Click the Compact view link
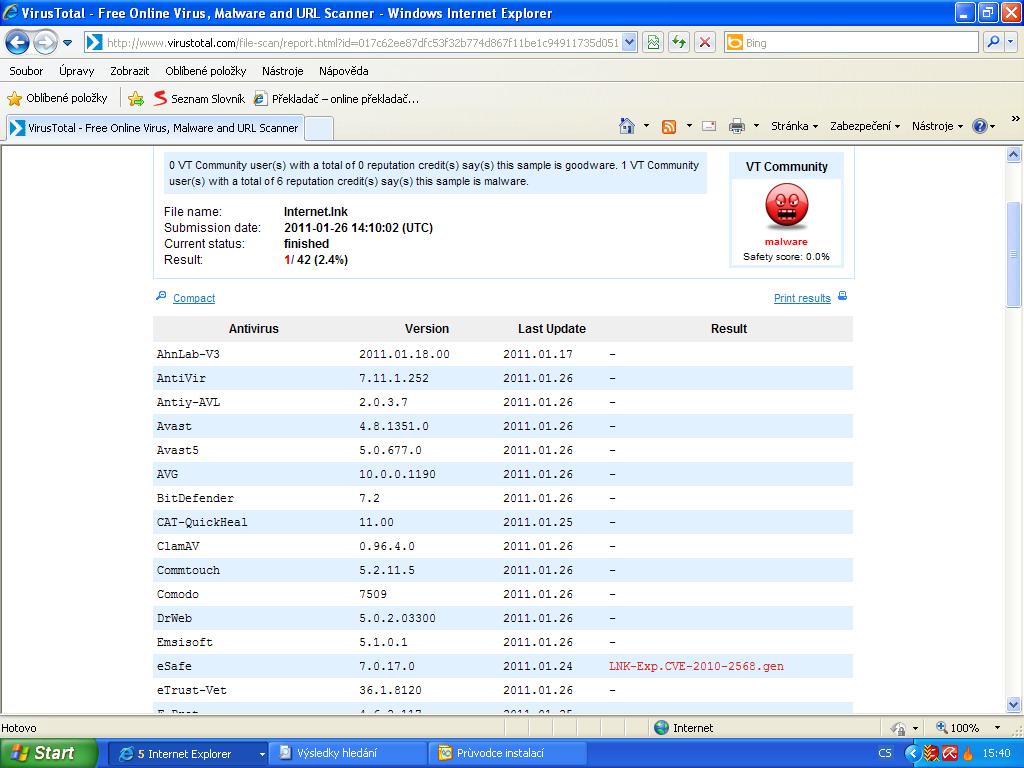 click(x=194, y=298)
